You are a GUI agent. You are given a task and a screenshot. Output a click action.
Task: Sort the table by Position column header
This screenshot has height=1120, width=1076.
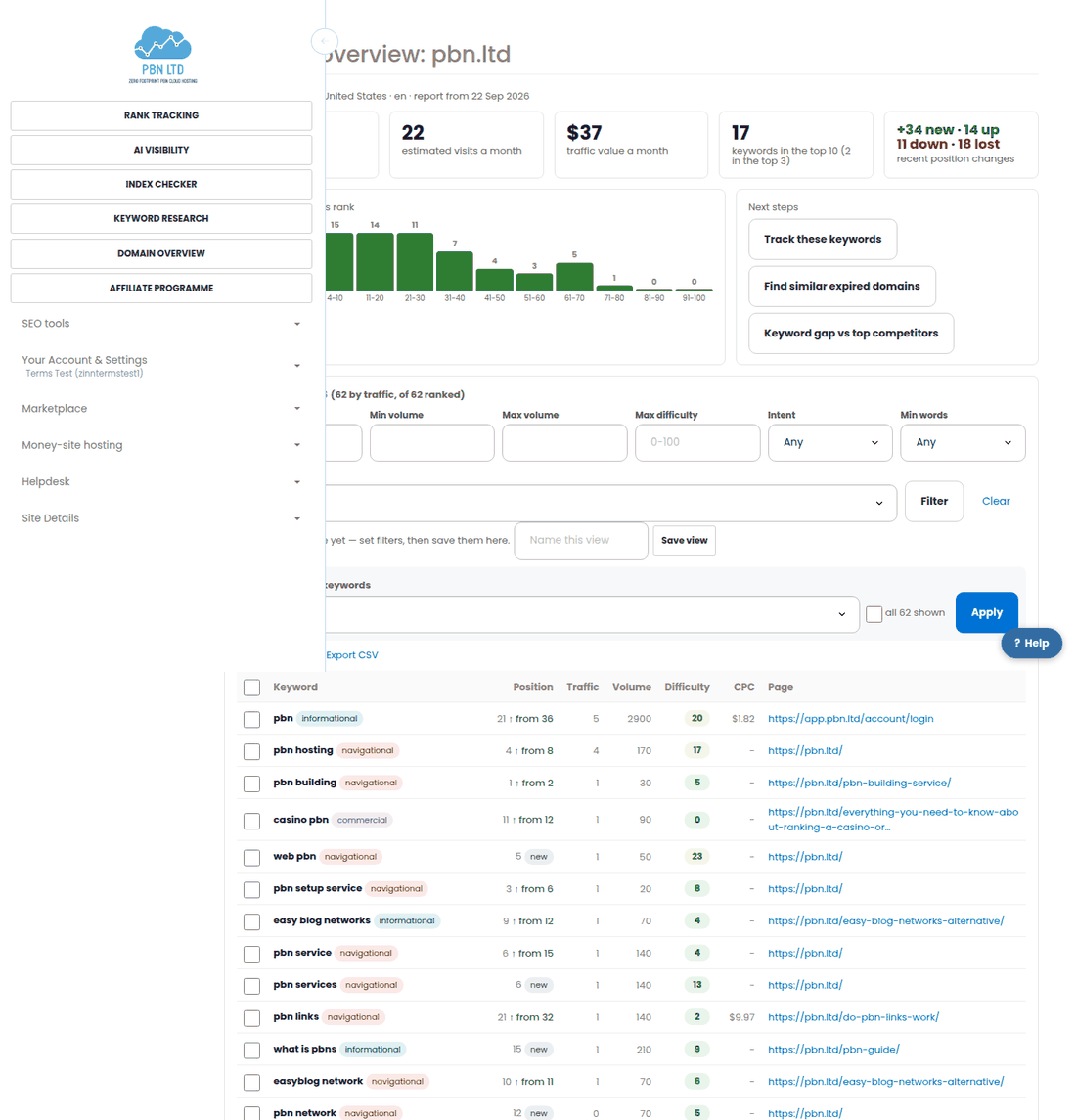[532, 687]
